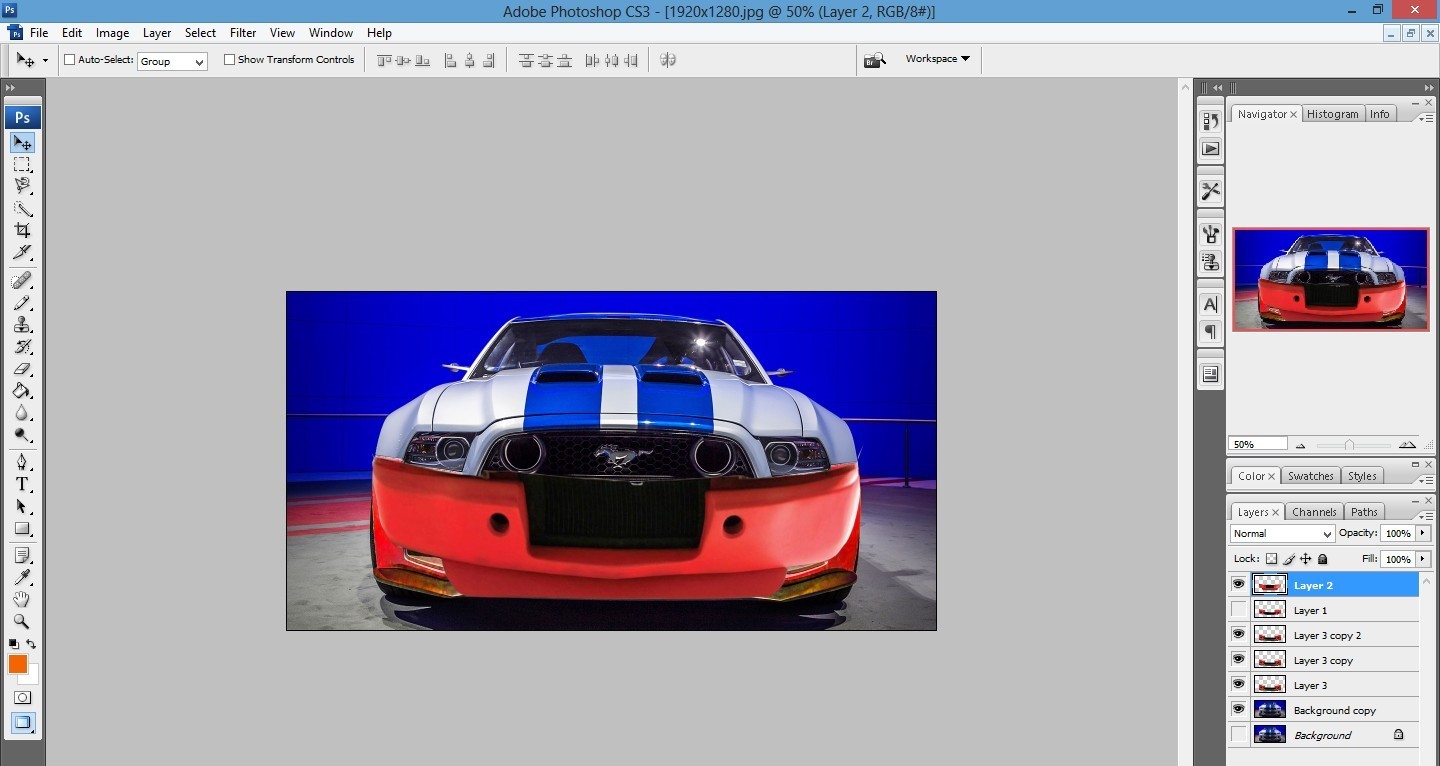Open the Auto-Select Group dropdown

[x=172, y=61]
